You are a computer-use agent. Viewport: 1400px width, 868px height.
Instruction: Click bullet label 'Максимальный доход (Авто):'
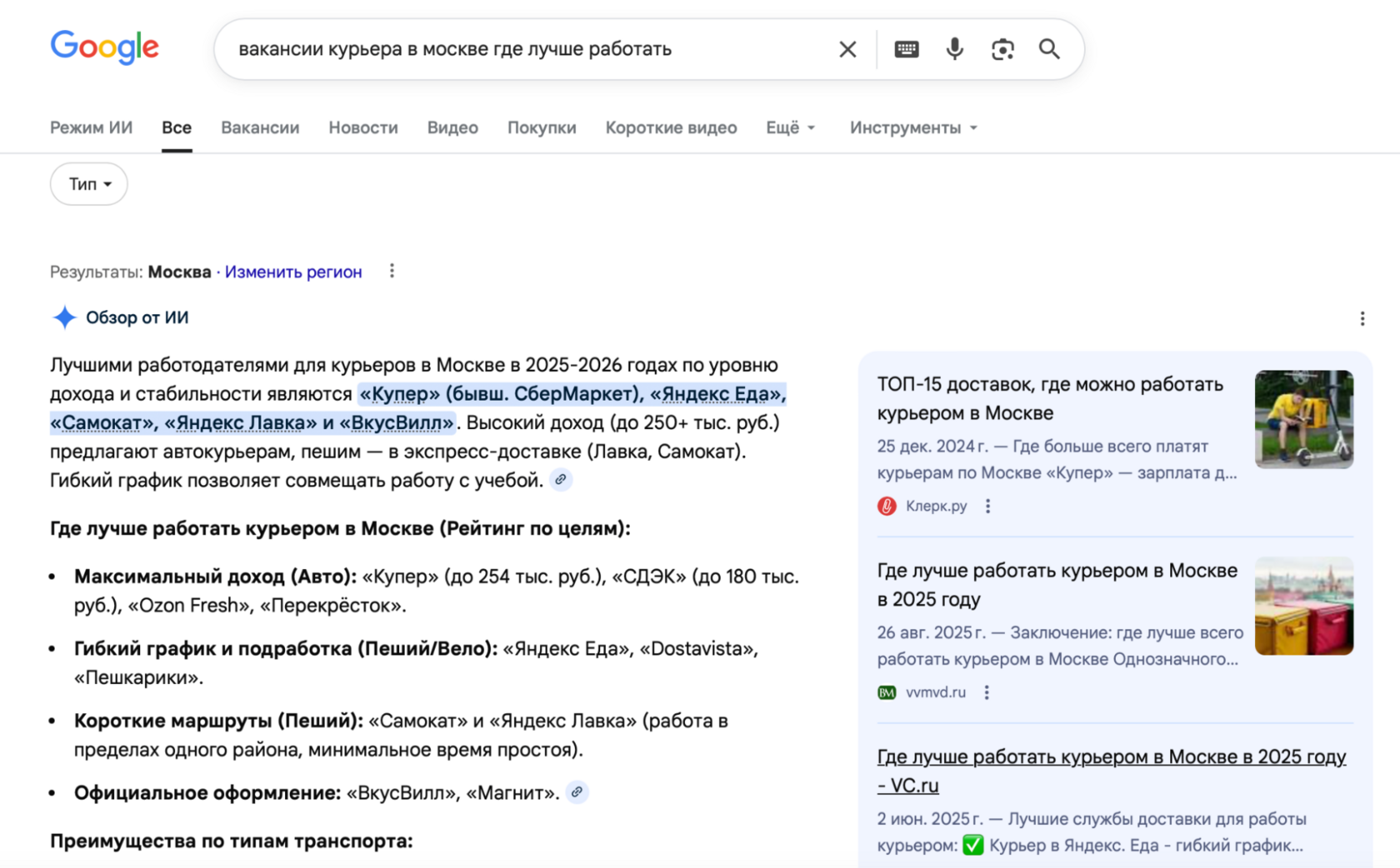[x=215, y=576]
